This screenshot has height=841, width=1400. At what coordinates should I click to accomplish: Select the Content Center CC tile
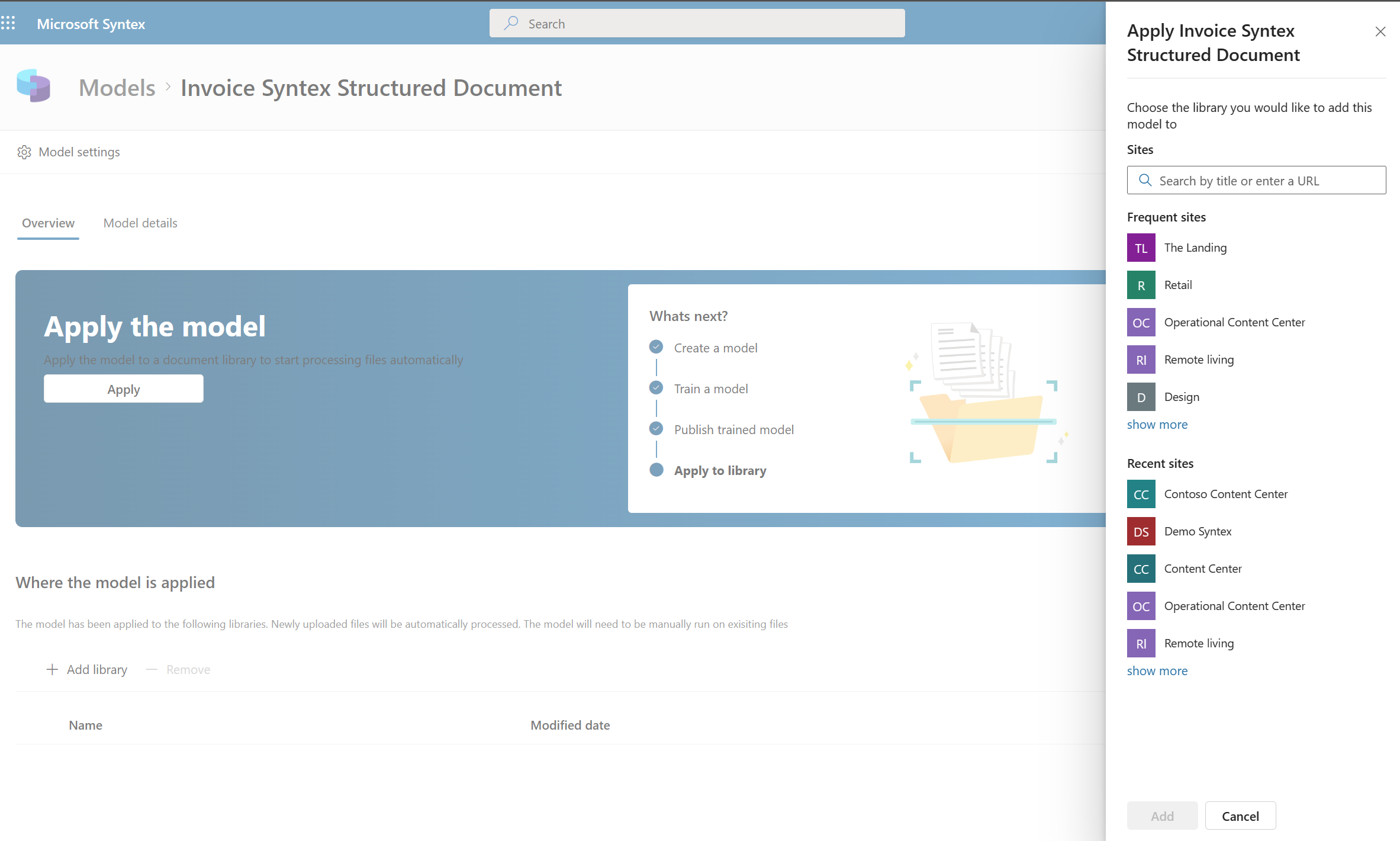pos(1141,569)
